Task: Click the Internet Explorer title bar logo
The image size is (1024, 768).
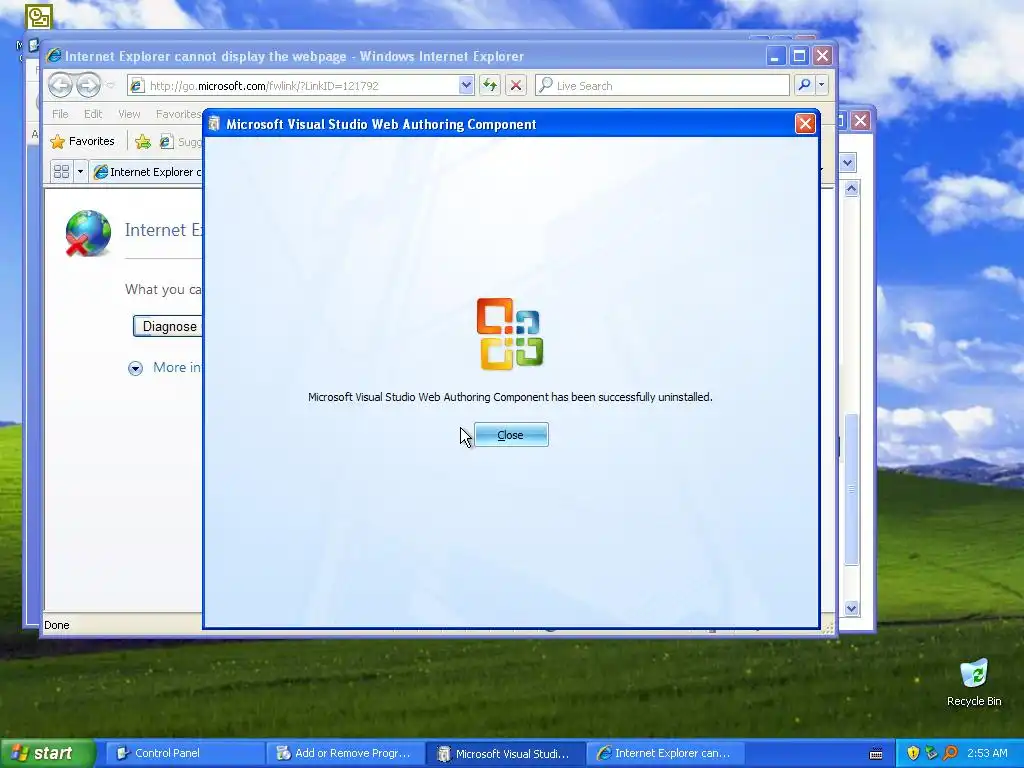Action: [x=54, y=56]
